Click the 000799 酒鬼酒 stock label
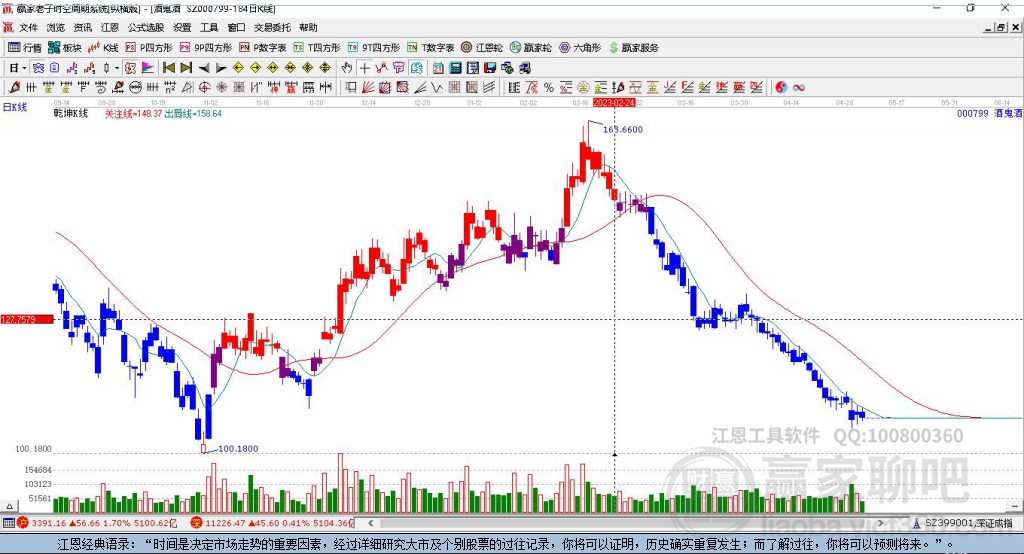This screenshot has width=1024, height=554. click(x=989, y=114)
